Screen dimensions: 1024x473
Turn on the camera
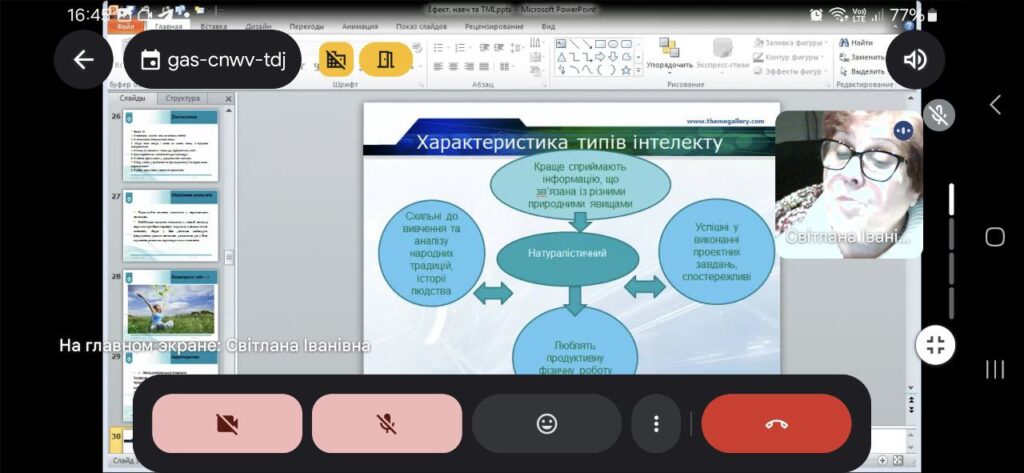[227, 423]
